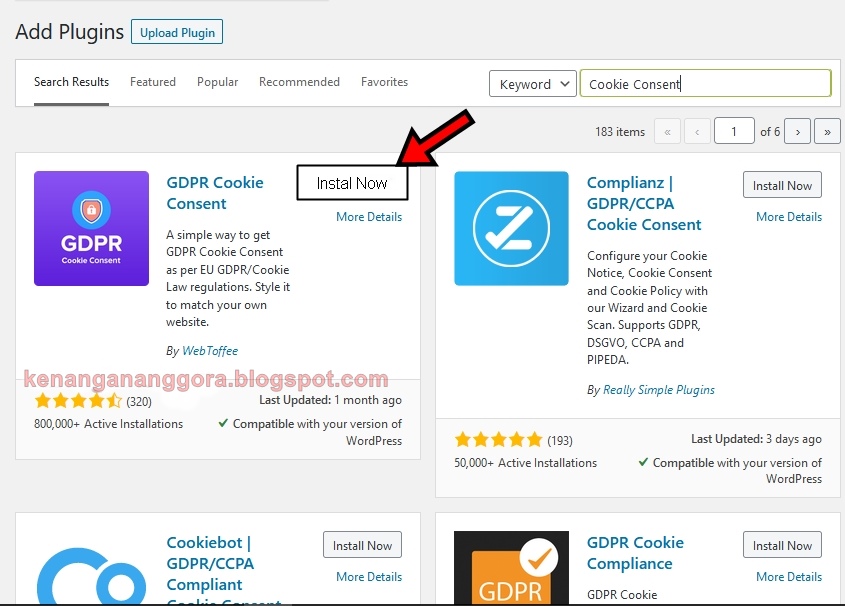
Task: Click the (320) ratings count
Action: click(139, 401)
